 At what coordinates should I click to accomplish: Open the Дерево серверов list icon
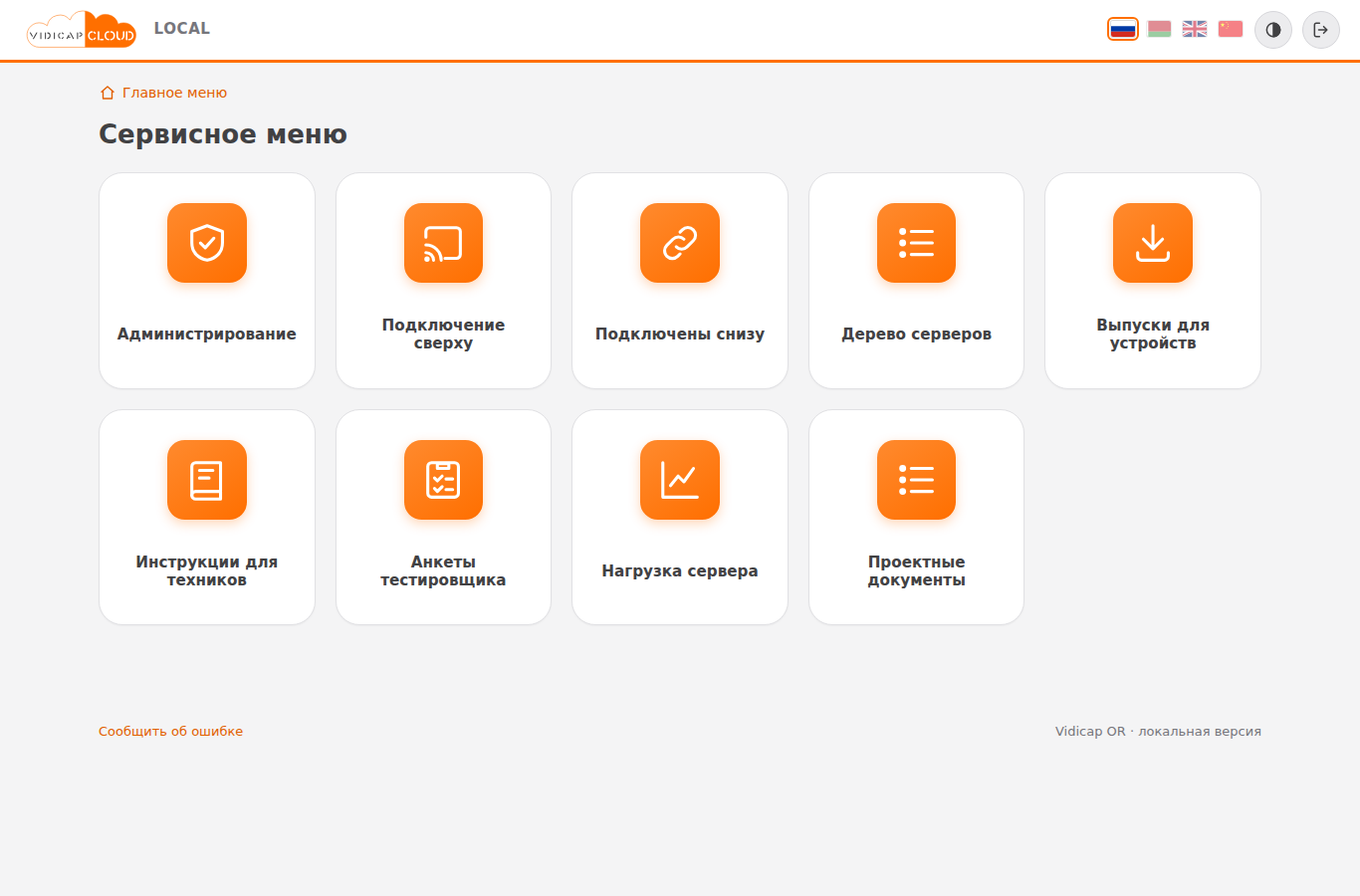[x=916, y=243]
